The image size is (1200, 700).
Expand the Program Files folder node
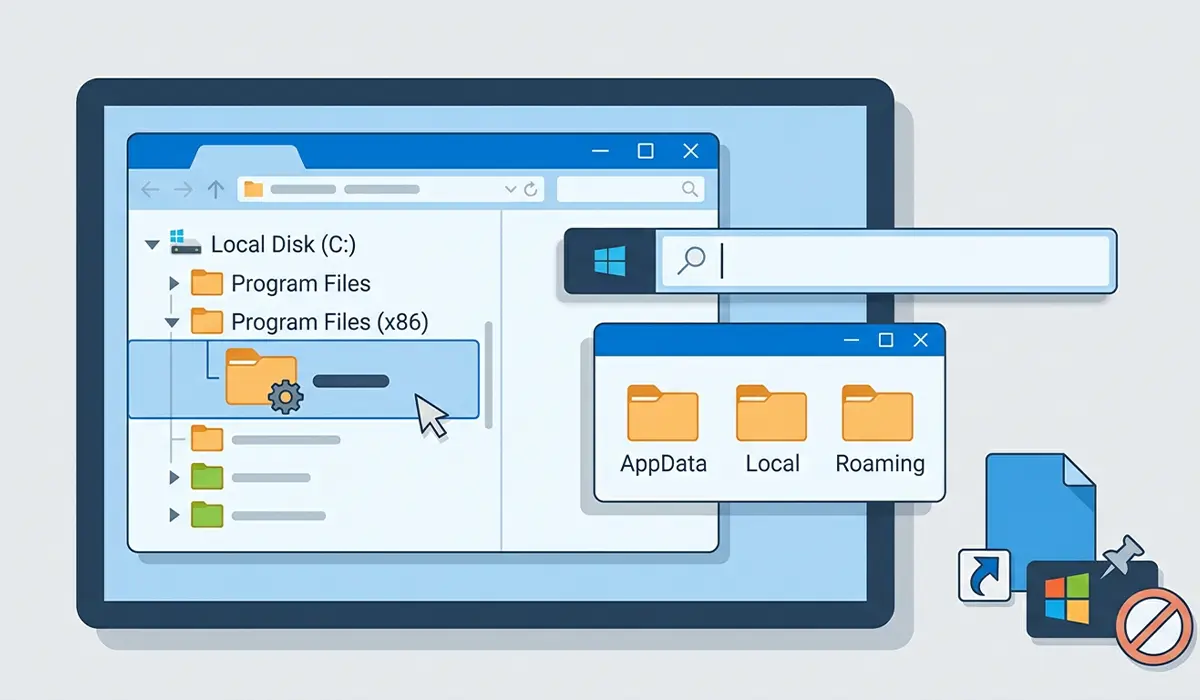coord(174,284)
